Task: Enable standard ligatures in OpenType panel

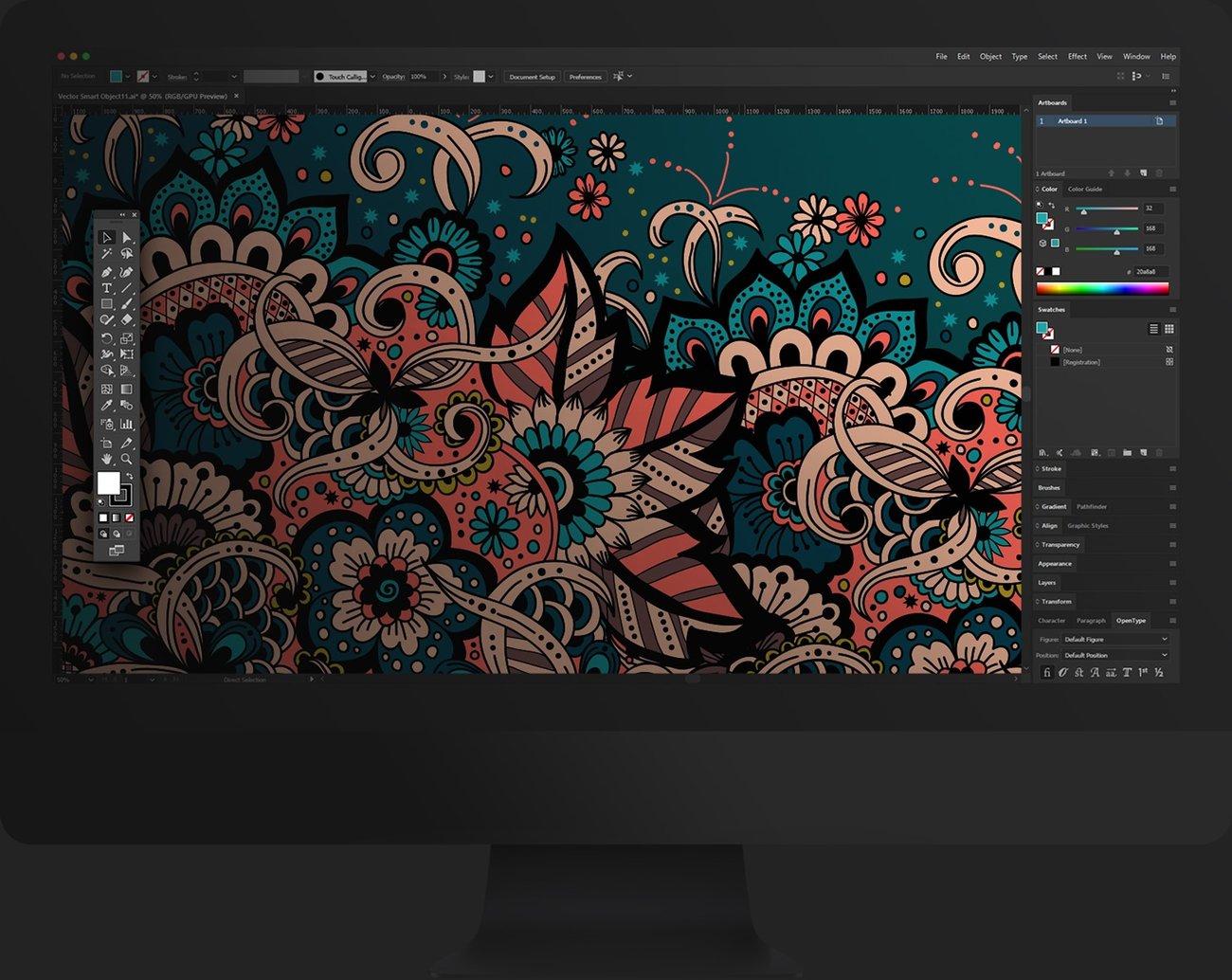Action: pyautogui.click(x=1047, y=672)
